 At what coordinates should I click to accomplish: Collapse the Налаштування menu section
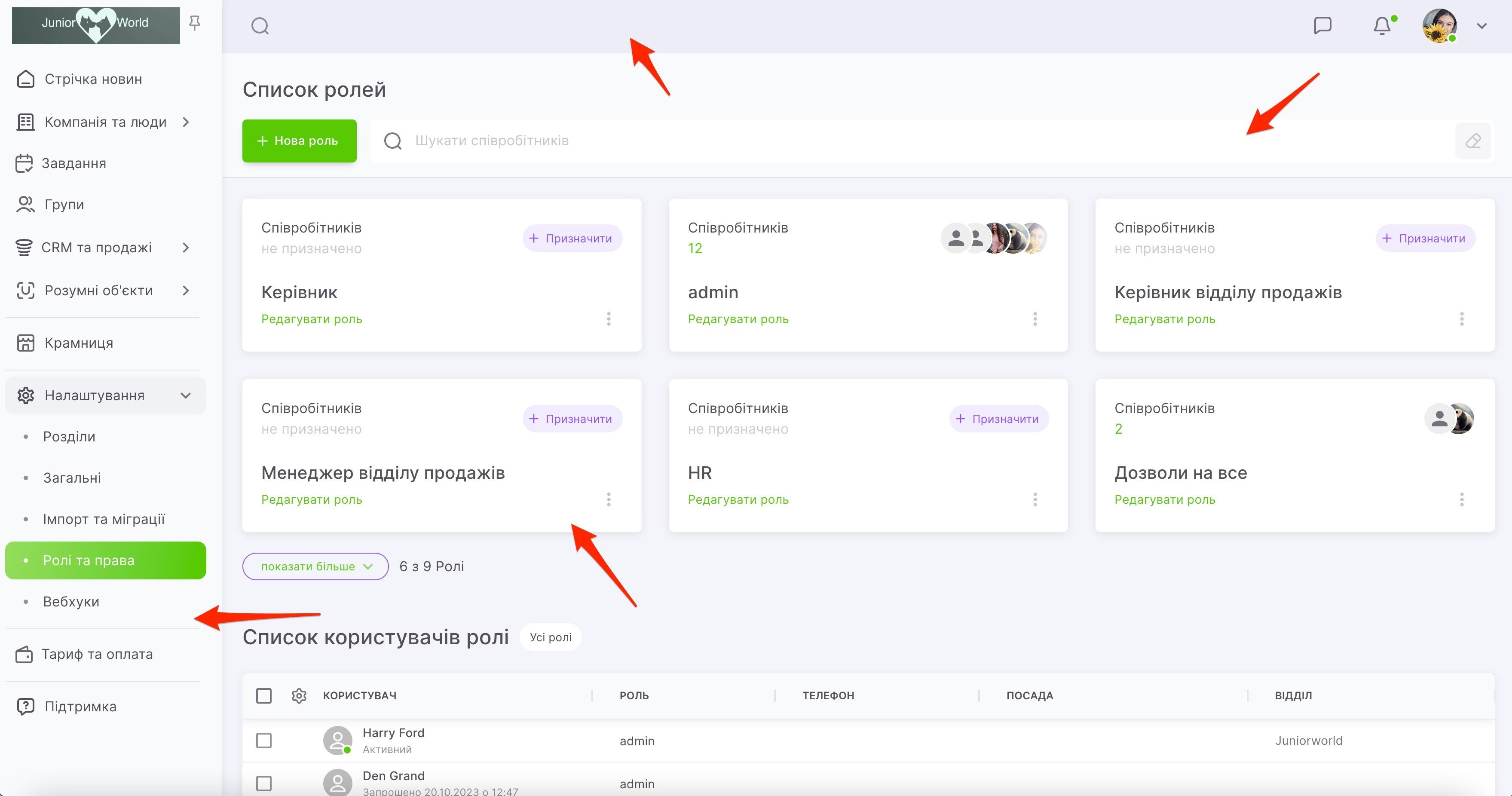[186, 396]
